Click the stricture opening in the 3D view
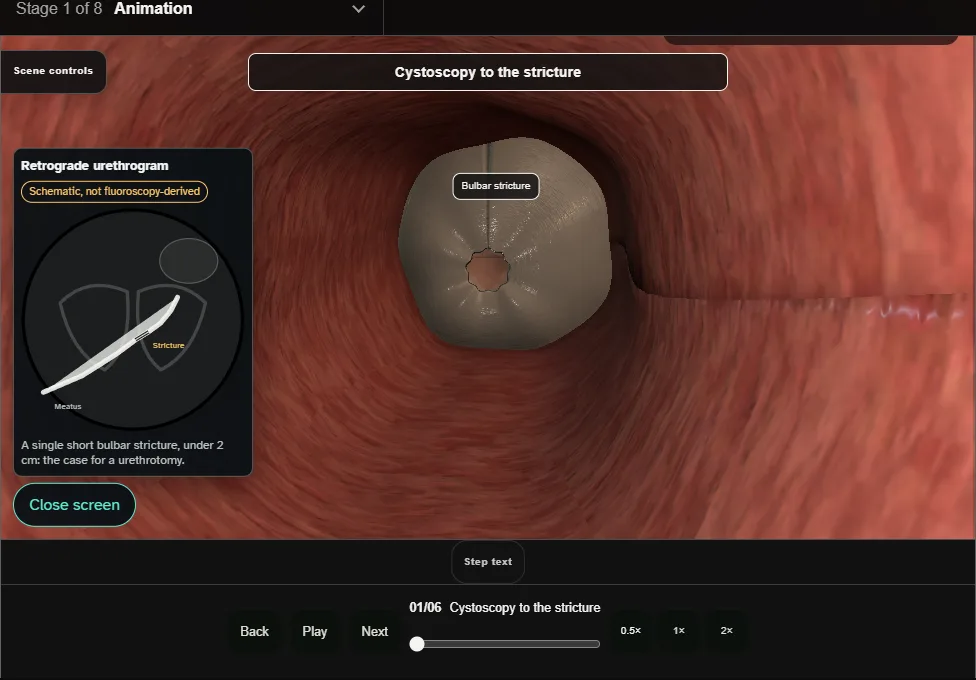 pyautogui.click(x=488, y=270)
